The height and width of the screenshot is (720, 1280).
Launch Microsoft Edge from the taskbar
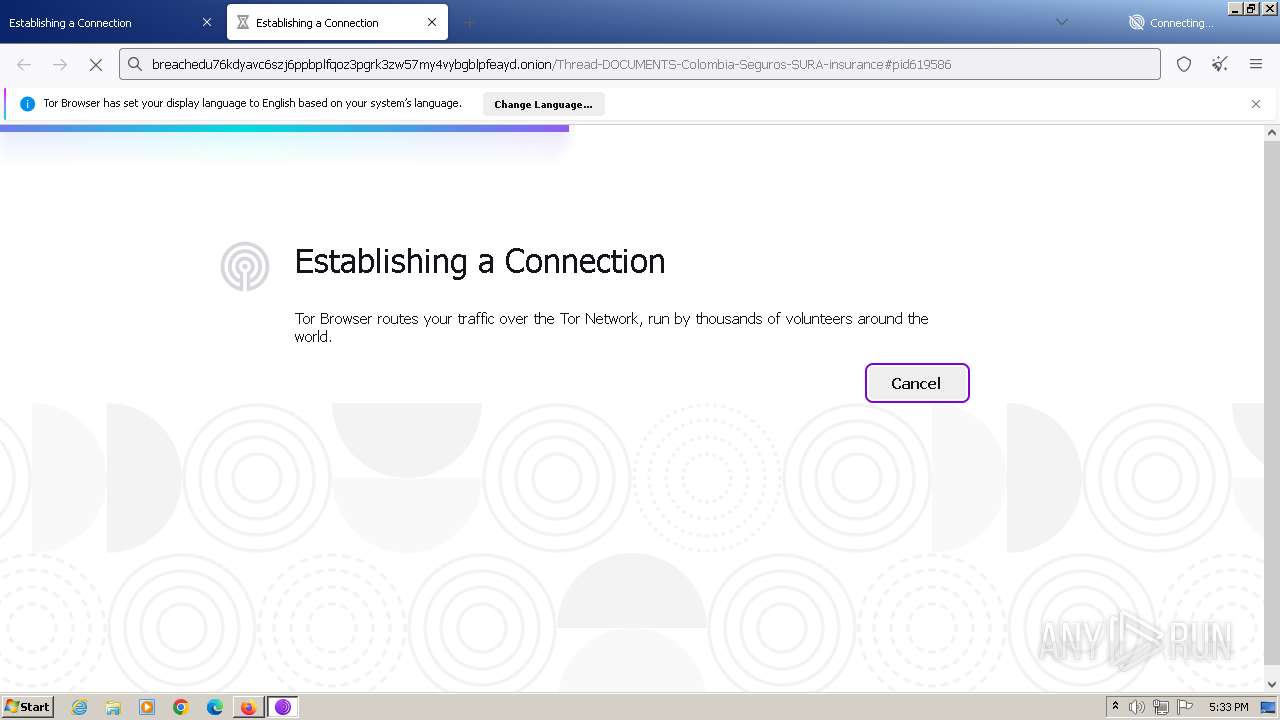coord(215,707)
